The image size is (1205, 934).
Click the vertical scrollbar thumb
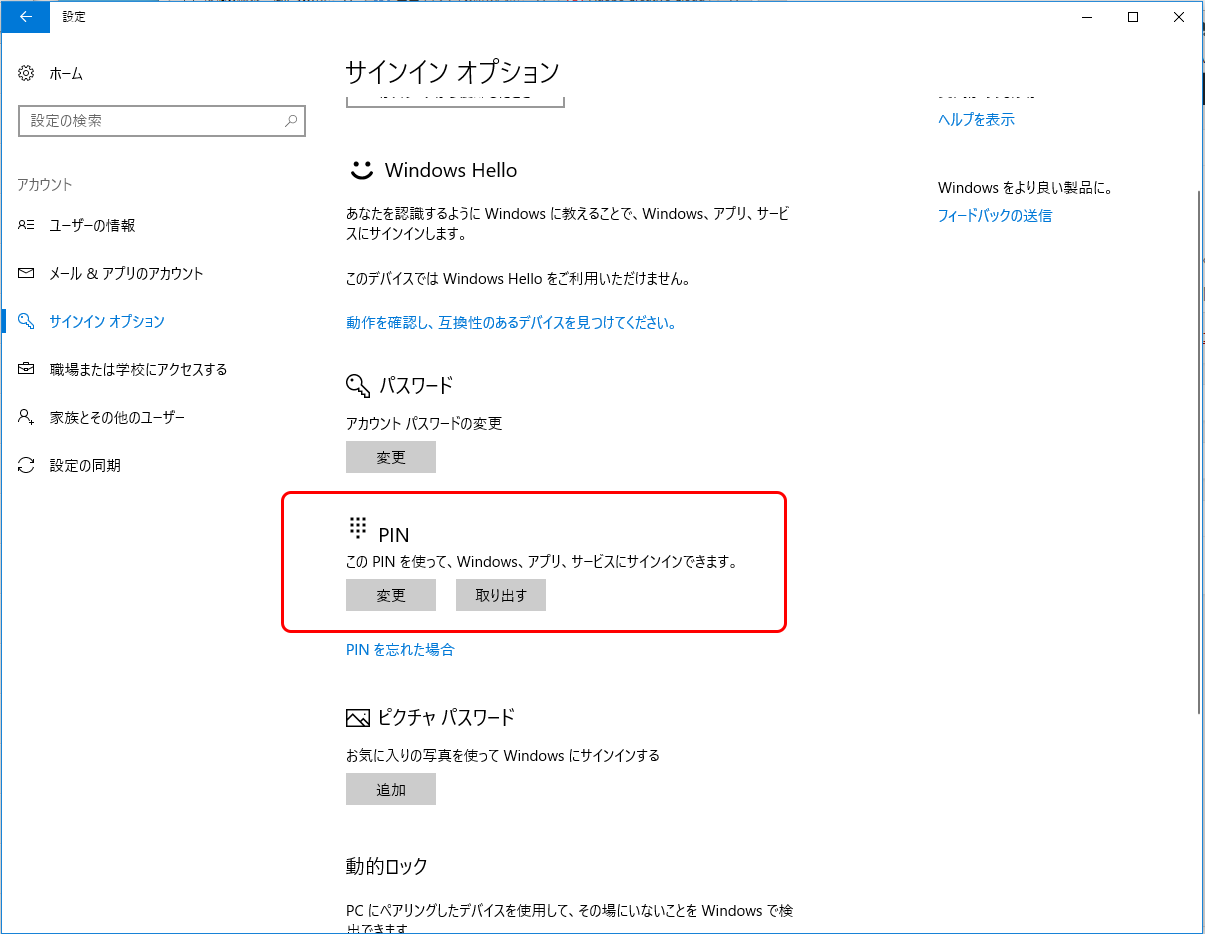1199,450
